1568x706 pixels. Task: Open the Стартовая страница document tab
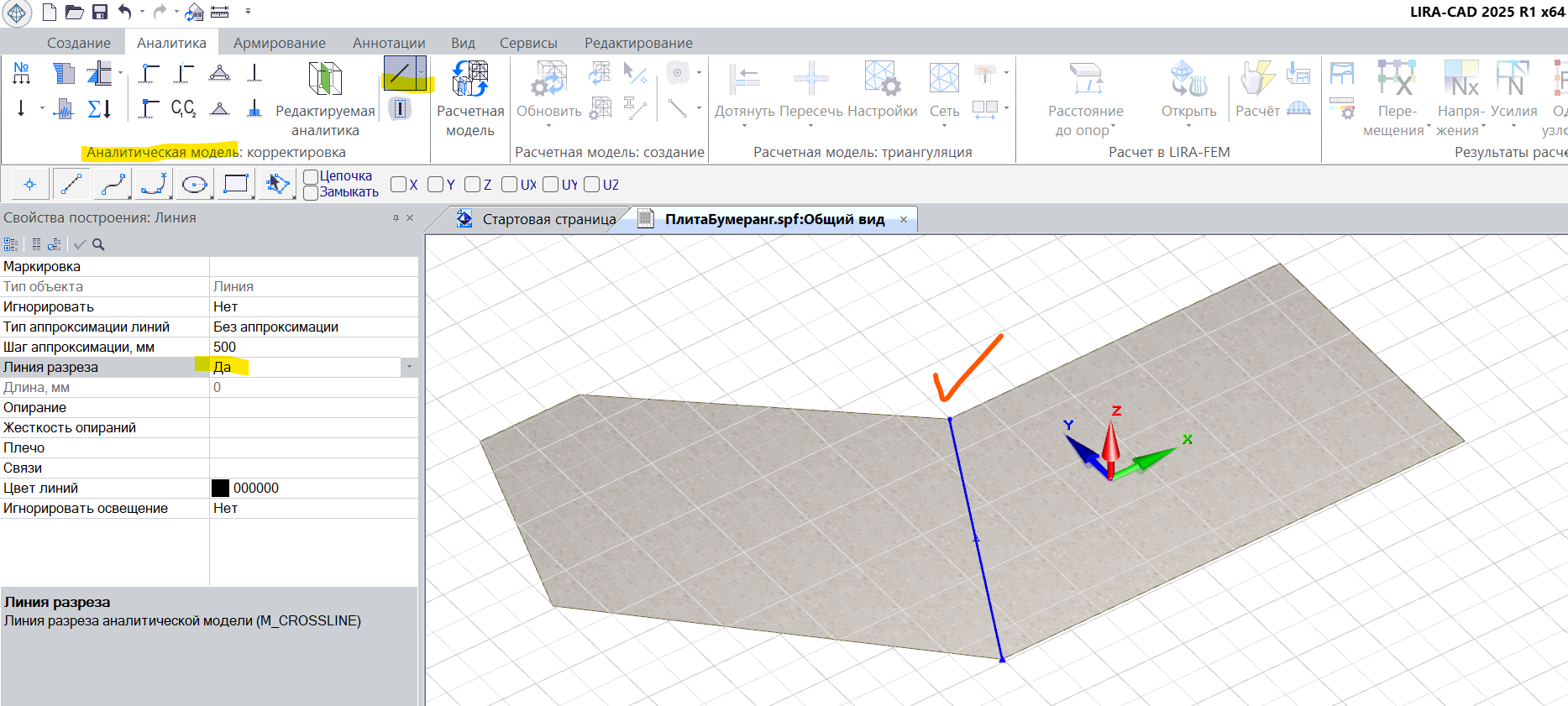coord(548,219)
